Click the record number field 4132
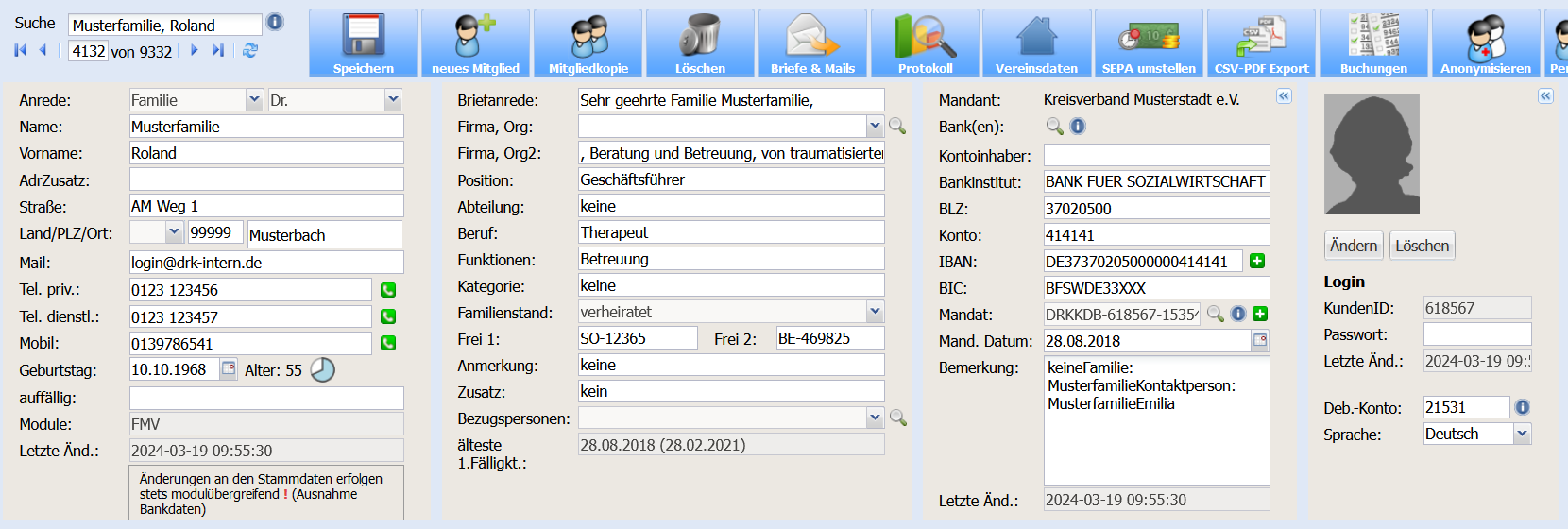The height and width of the screenshot is (529, 1568). [x=88, y=51]
